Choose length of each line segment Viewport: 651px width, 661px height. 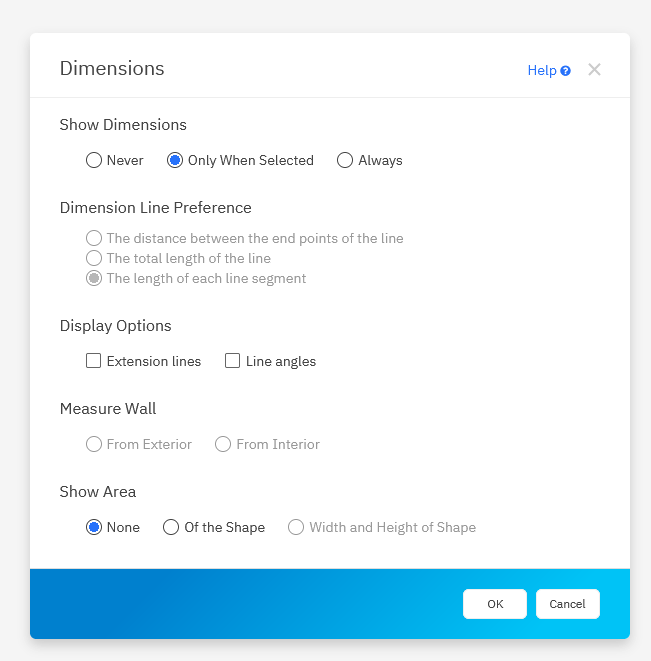94,278
